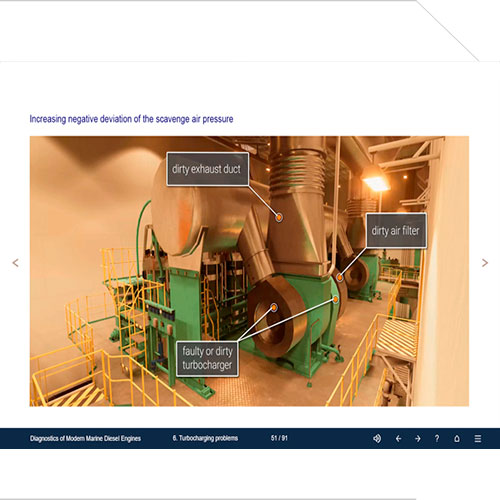
Task: Click the scavenge air pressure heading
Action: 131,119
